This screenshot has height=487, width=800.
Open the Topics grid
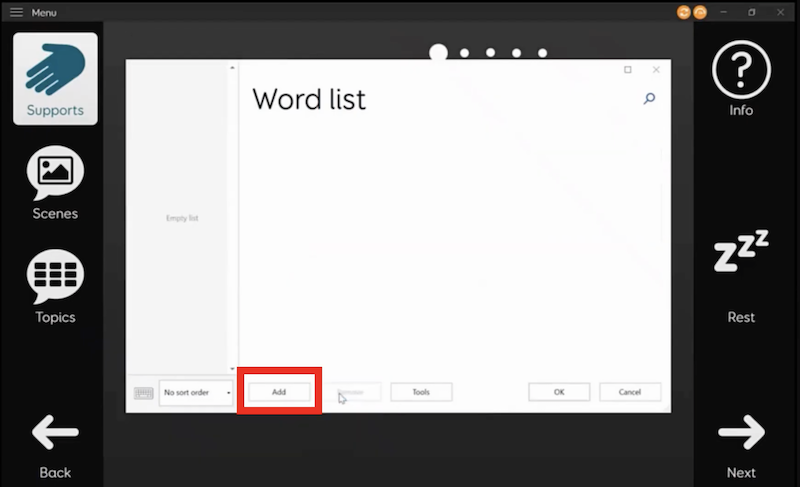tap(55, 286)
